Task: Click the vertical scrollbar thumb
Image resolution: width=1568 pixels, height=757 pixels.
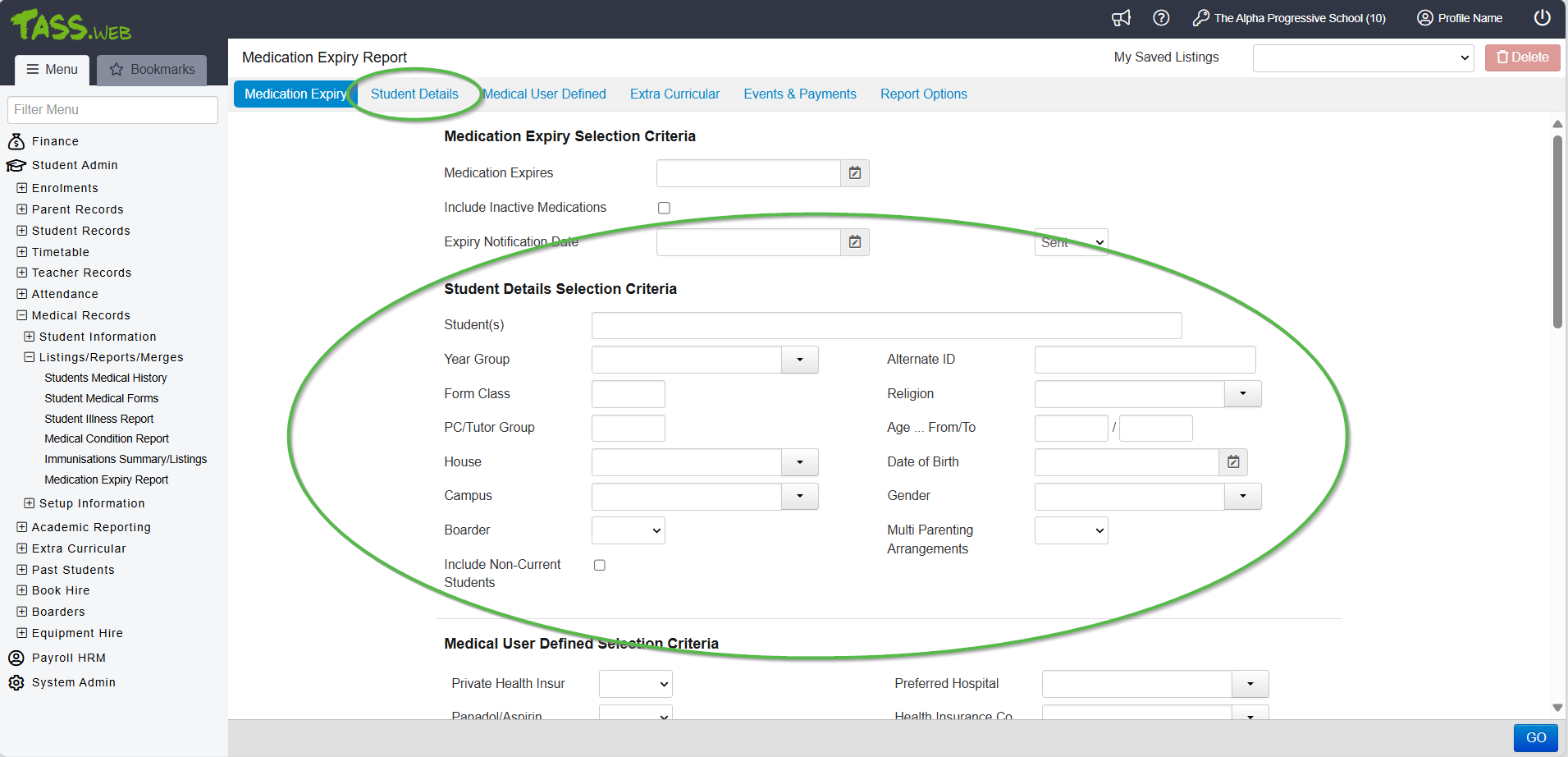Action: [x=1557, y=230]
